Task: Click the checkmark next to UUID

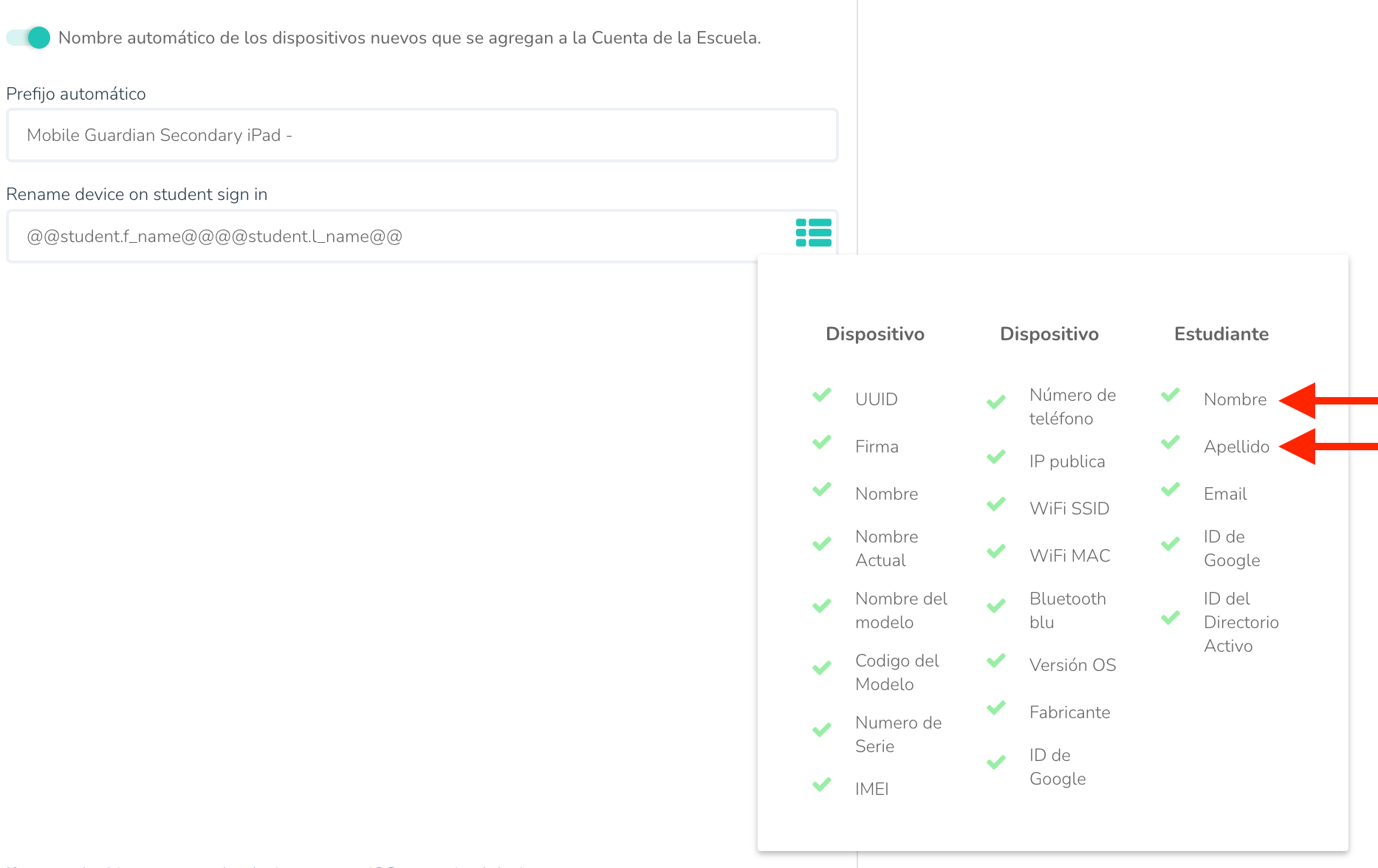Action: (822, 395)
